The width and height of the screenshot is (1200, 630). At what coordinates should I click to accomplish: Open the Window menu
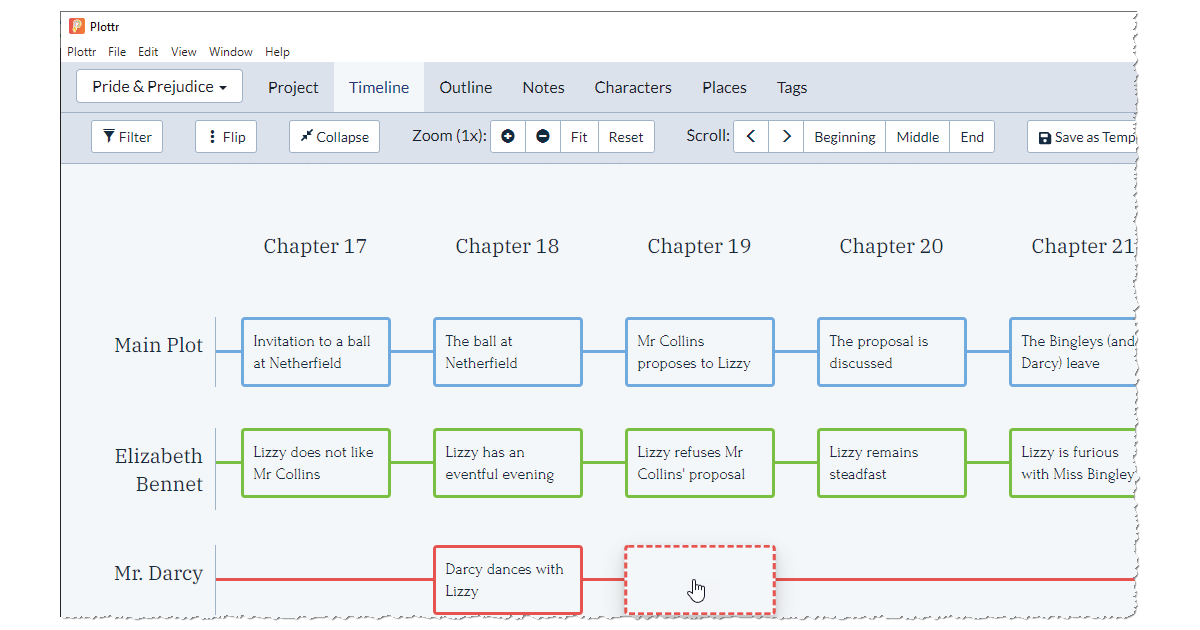[x=231, y=52]
